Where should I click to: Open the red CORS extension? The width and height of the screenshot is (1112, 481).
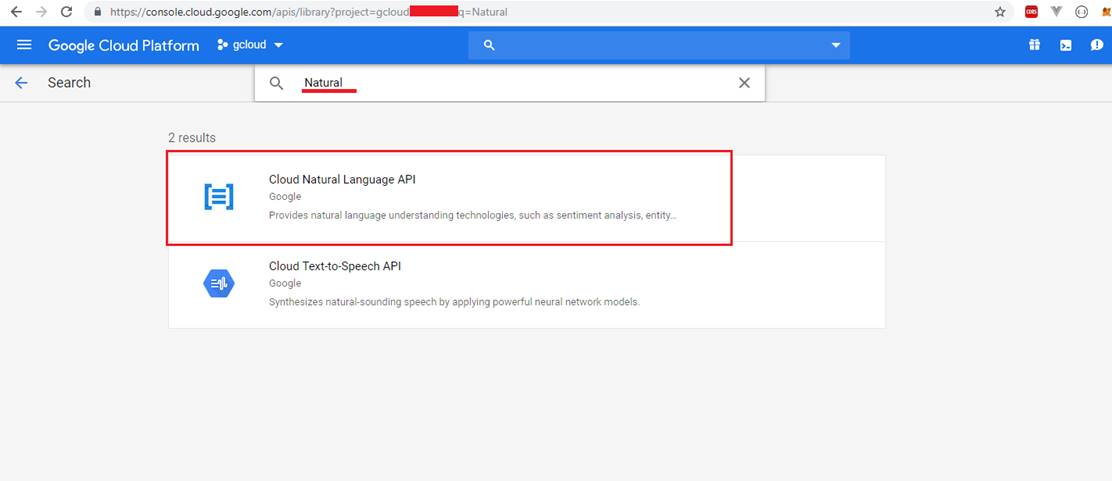pos(1031,12)
